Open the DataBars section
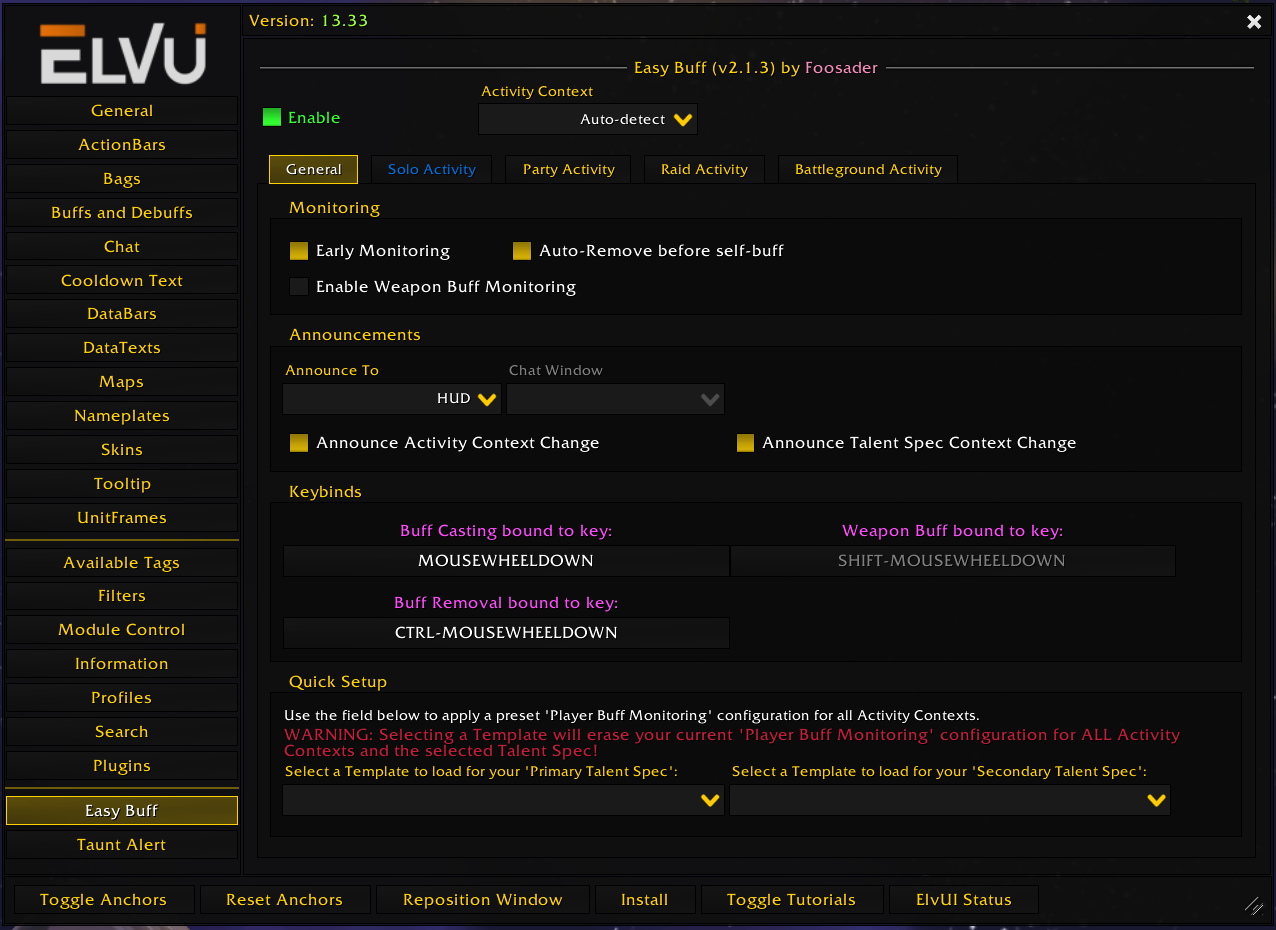The image size is (1276, 930). tap(122, 314)
